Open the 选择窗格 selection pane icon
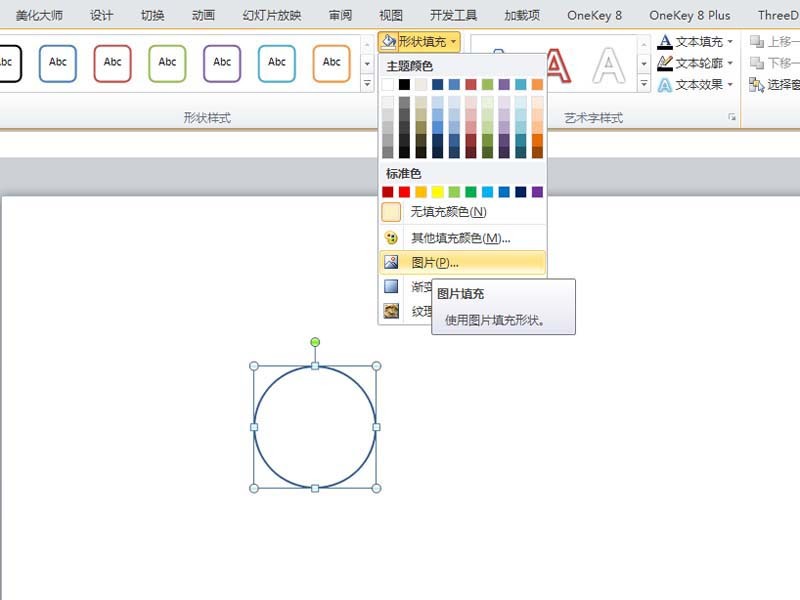Image resolution: width=800 pixels, height=600 pixels. pyautogui.click(x=757, y=85)
